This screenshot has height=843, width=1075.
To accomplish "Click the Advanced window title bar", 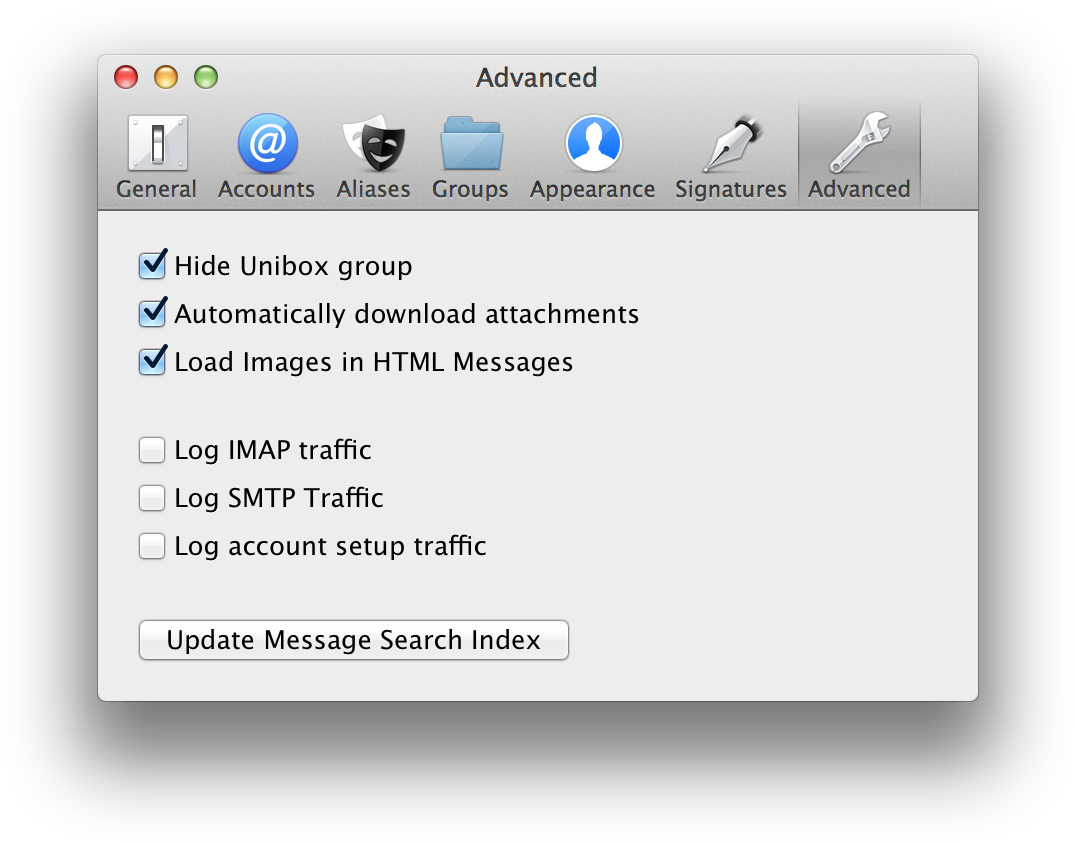I will (x=537, y=78).
